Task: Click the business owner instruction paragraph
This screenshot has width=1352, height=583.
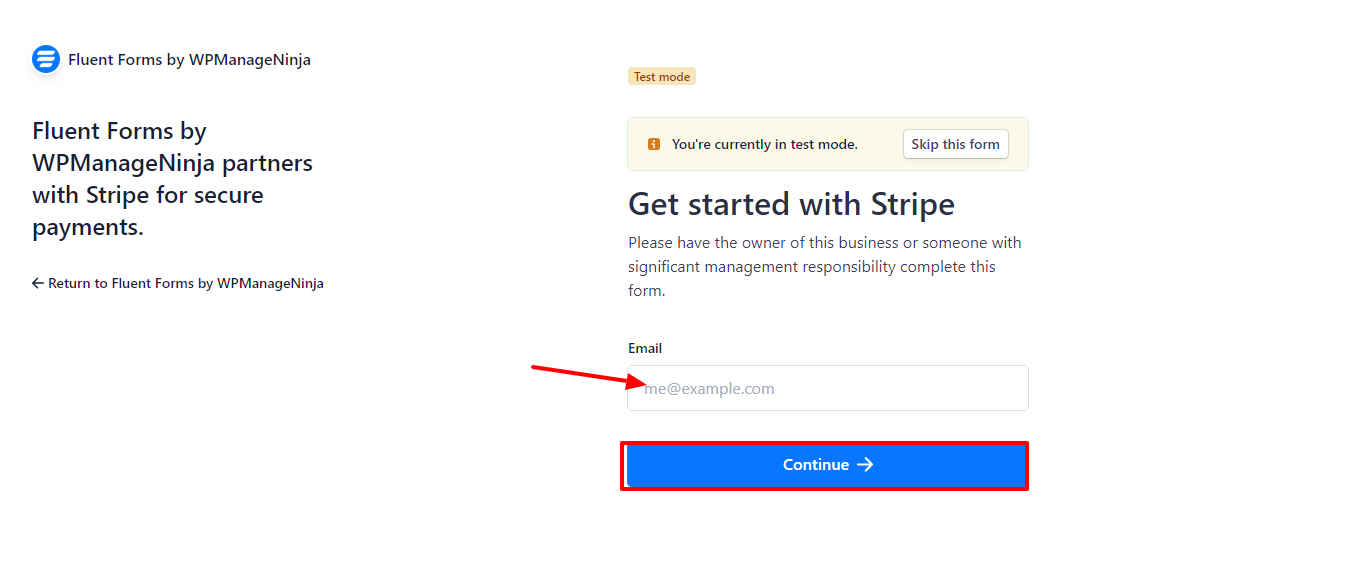Action: (825, 267)
